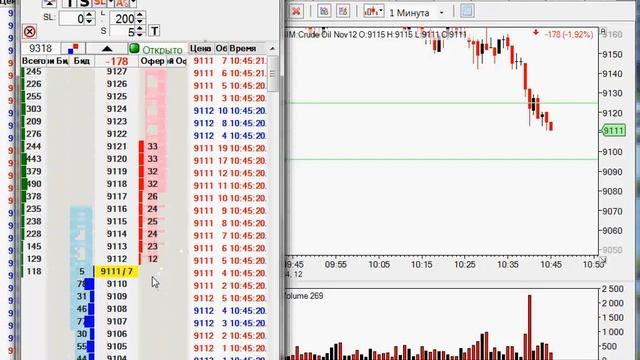Decrease the SL value with down arrow
This screenshot has height=360, width=640.
pos(89,22)
